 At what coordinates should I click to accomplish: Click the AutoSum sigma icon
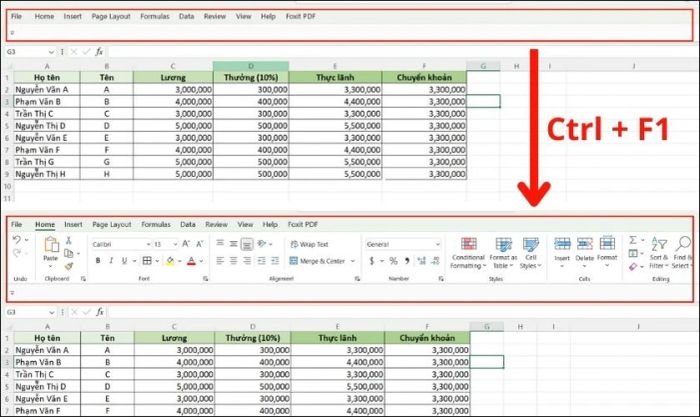(x=633, y=240)
